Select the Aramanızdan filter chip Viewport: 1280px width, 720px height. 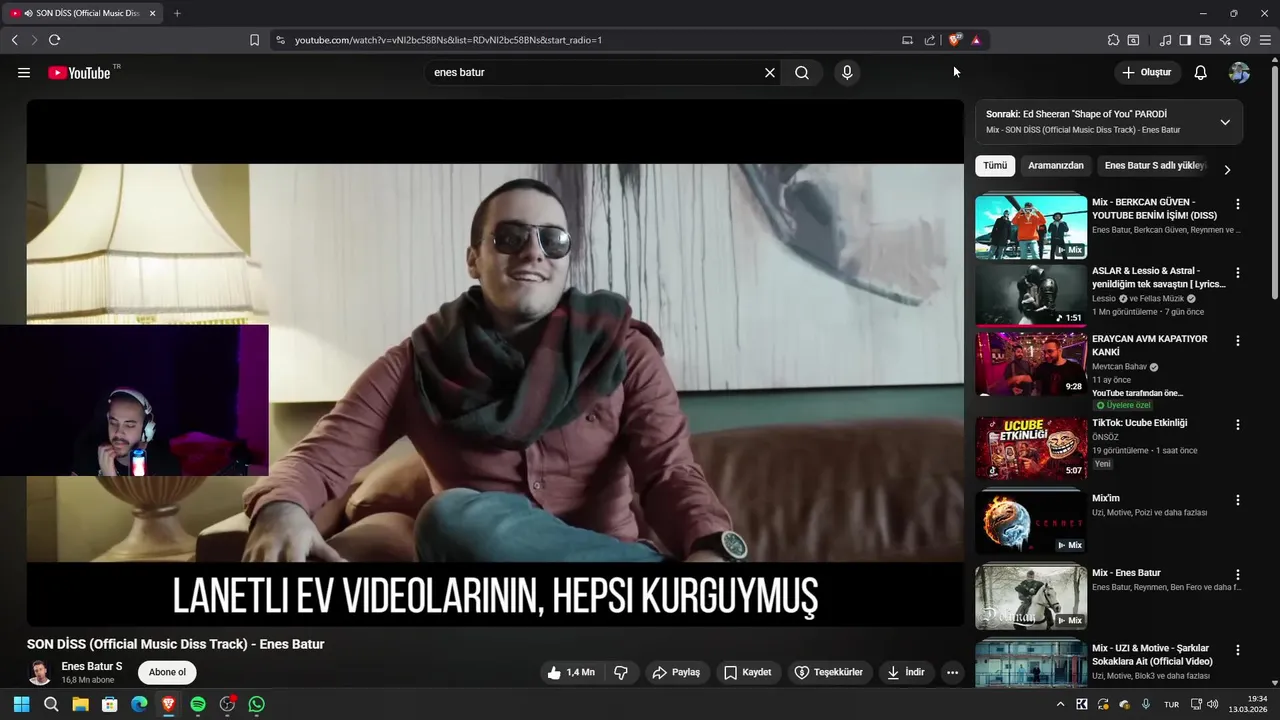[x=1056, y=166]
